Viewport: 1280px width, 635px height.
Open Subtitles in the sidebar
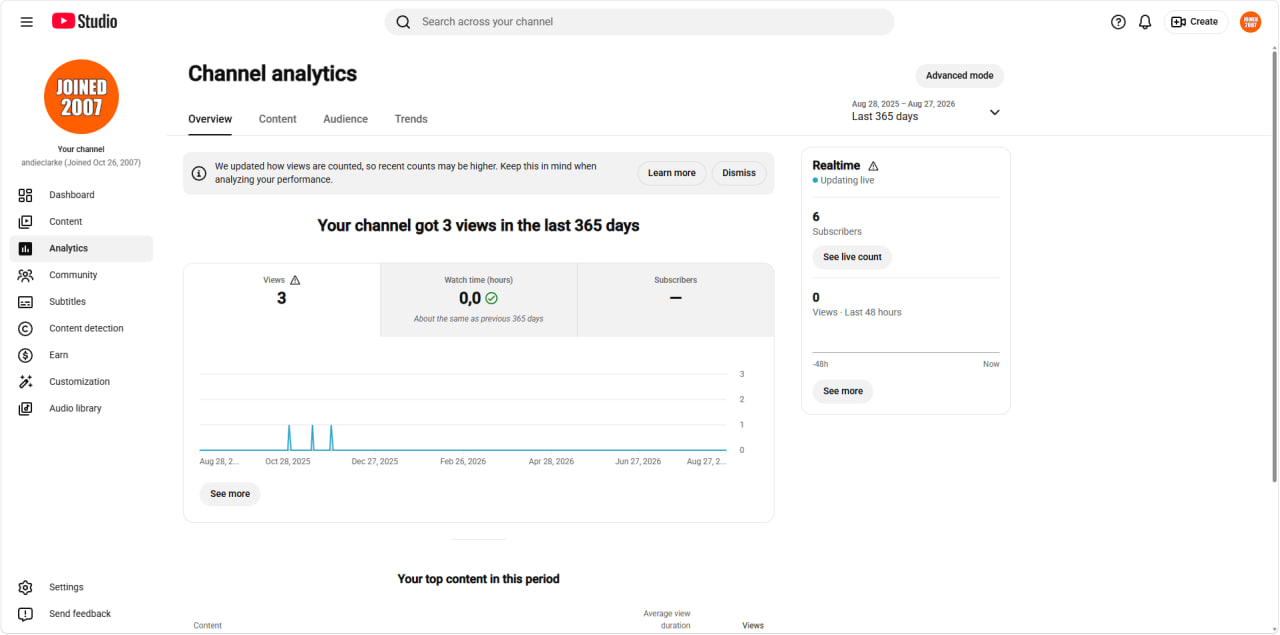(x=81, y=302)
